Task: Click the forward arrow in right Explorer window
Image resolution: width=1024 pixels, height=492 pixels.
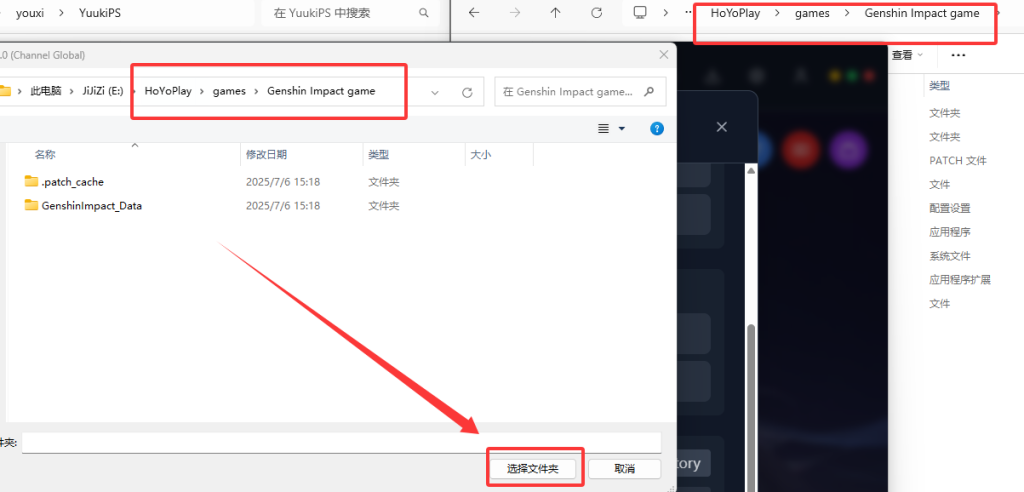Action: pos(515,12)
